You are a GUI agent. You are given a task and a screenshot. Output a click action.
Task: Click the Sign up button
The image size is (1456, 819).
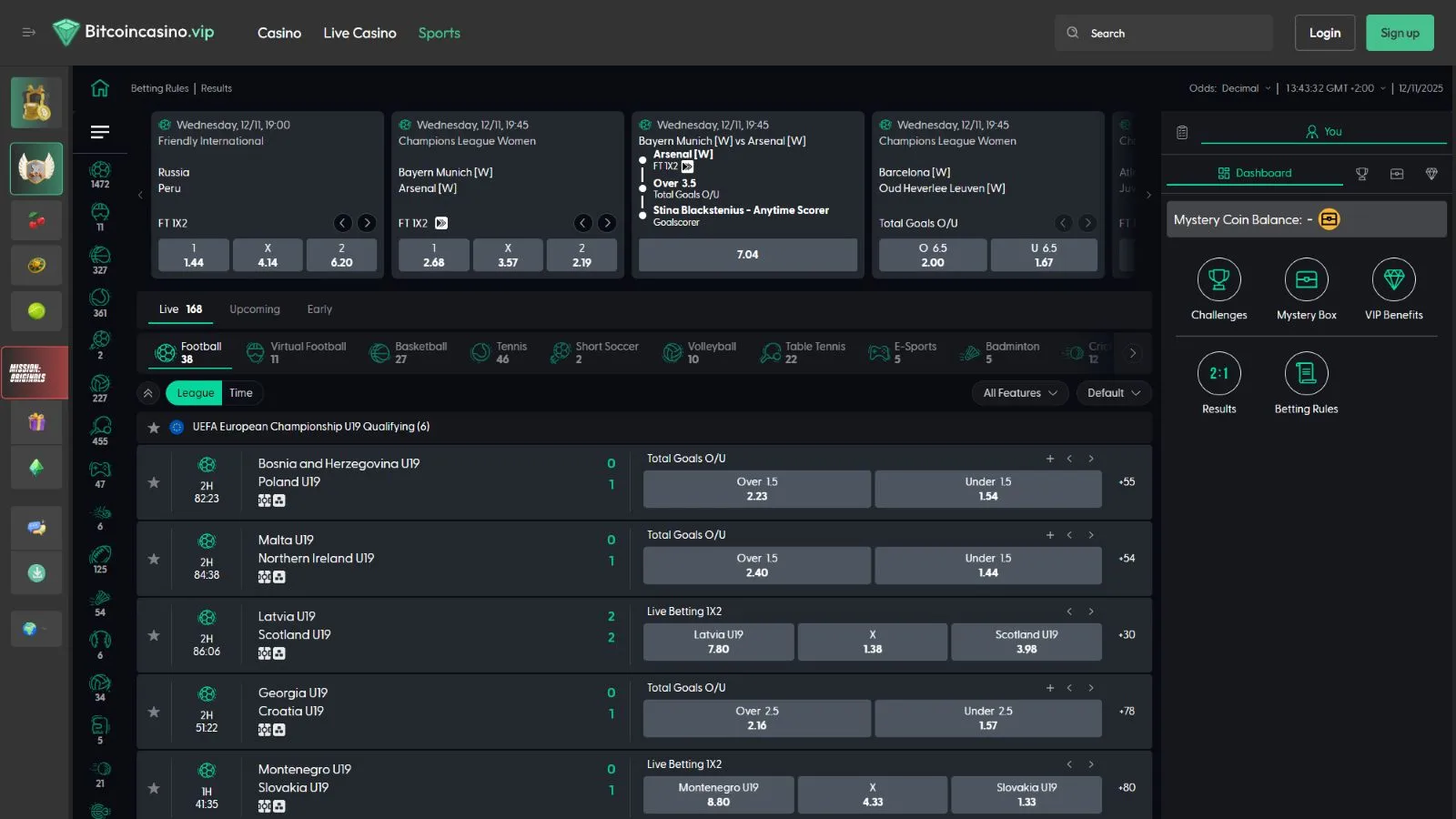[1399, 33]
